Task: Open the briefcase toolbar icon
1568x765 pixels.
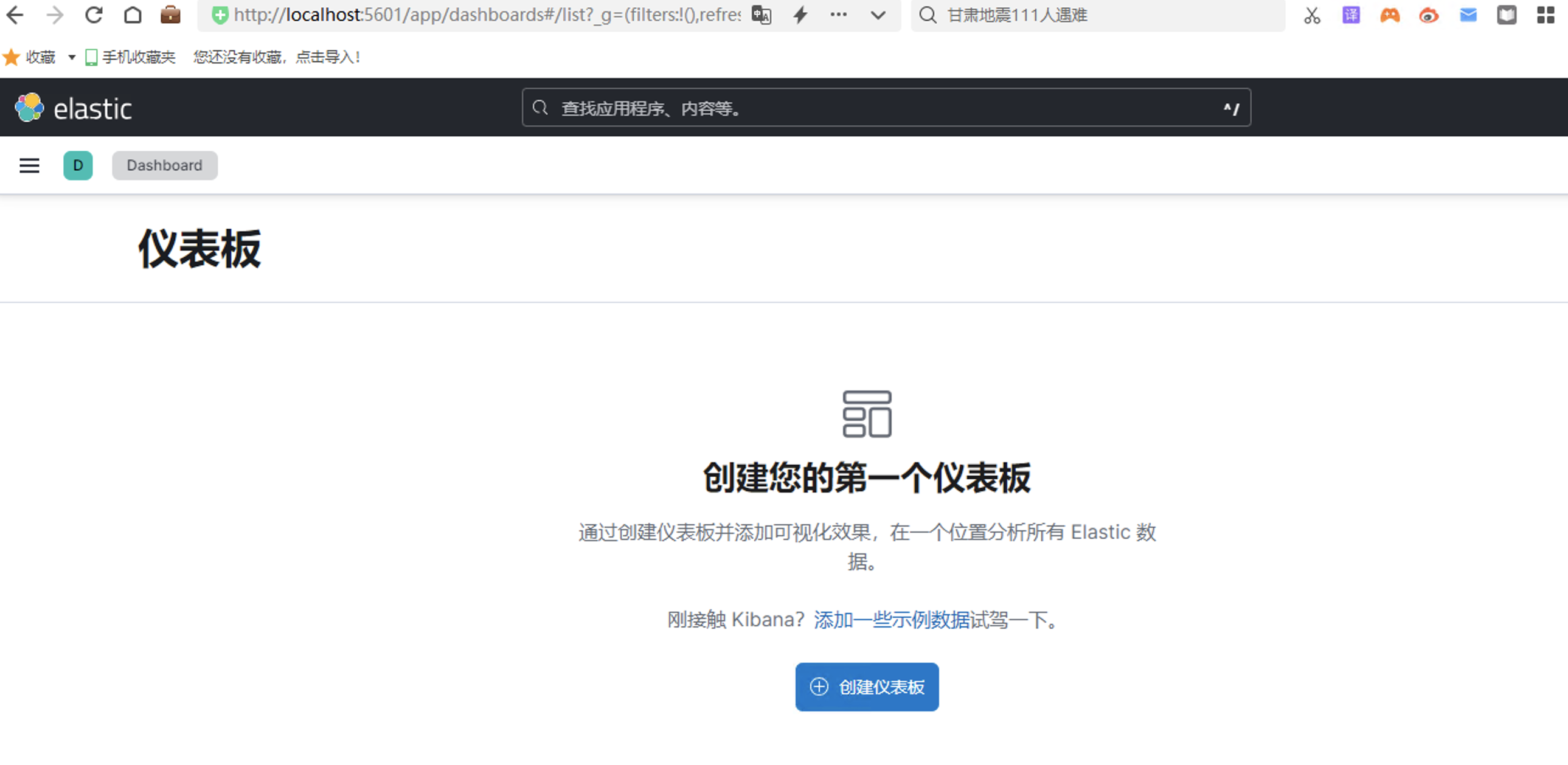Action: click(170, 15)
